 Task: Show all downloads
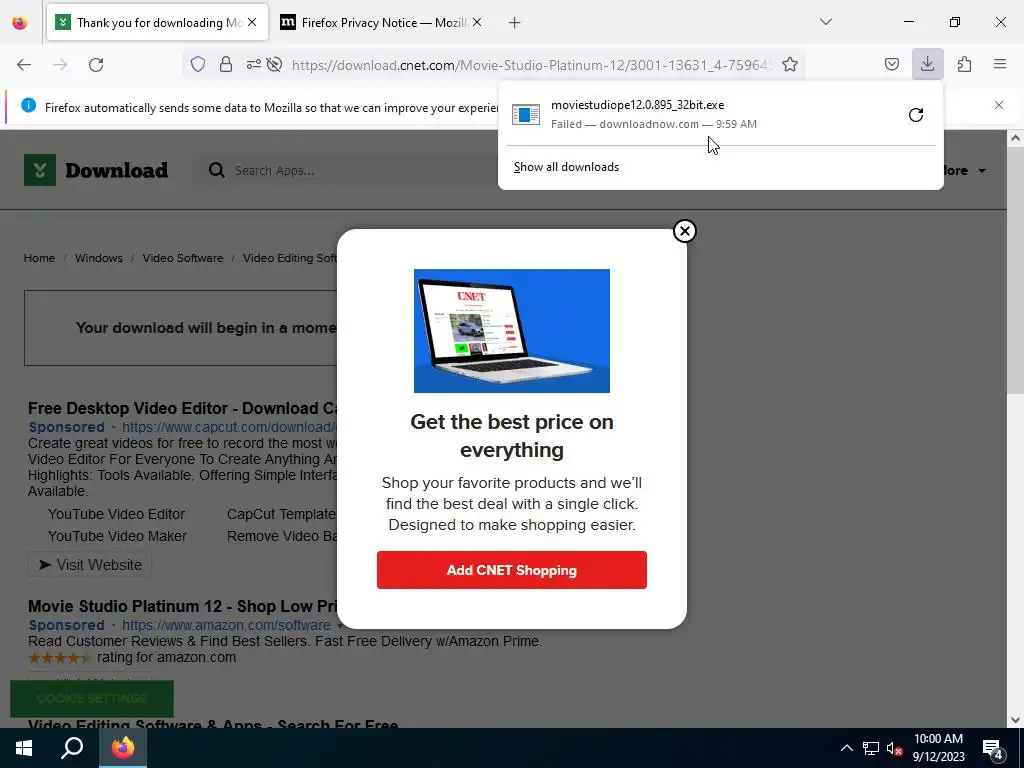point(566,167)
